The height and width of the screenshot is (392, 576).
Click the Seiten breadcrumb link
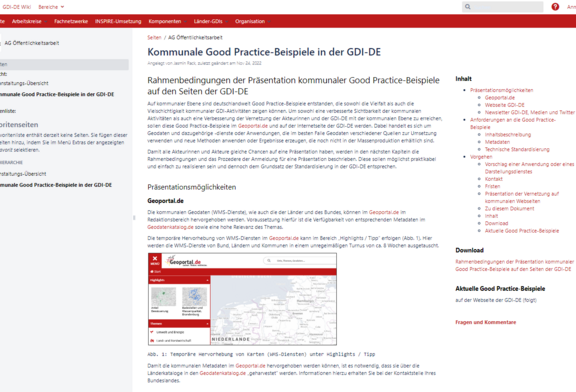click(x=154, y=37)
